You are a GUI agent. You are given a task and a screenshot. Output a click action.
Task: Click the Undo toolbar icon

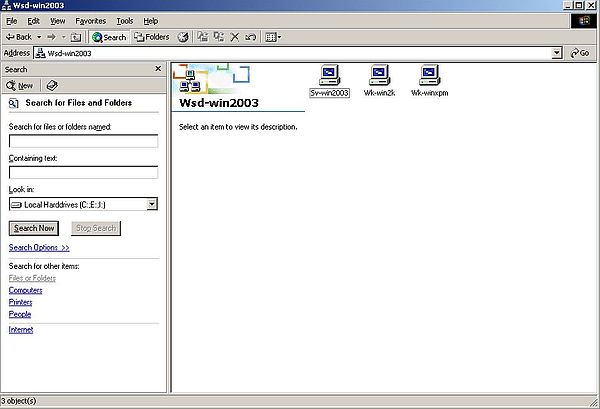[x=251, y=37]
